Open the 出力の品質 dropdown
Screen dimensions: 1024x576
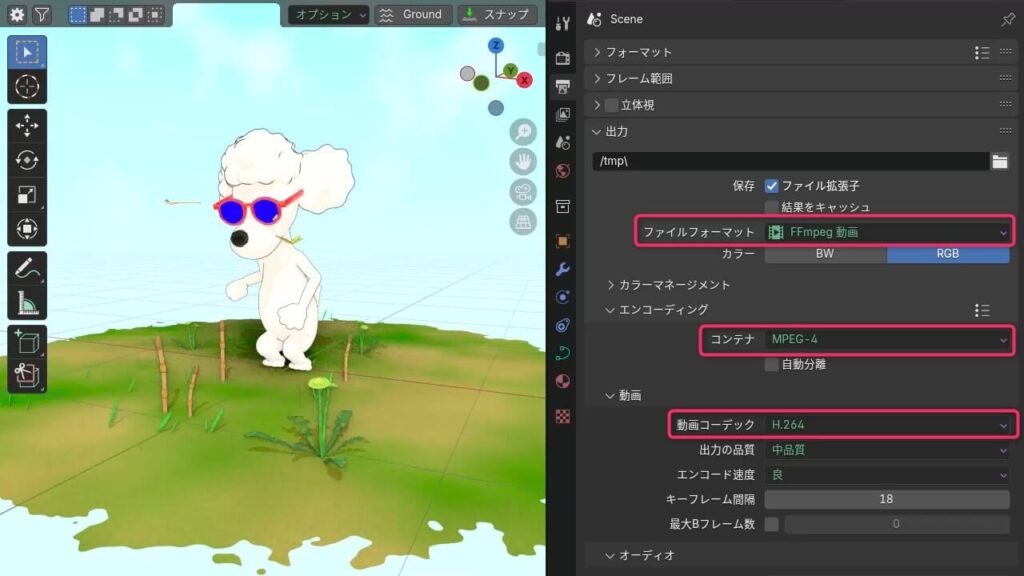point(887,450)
